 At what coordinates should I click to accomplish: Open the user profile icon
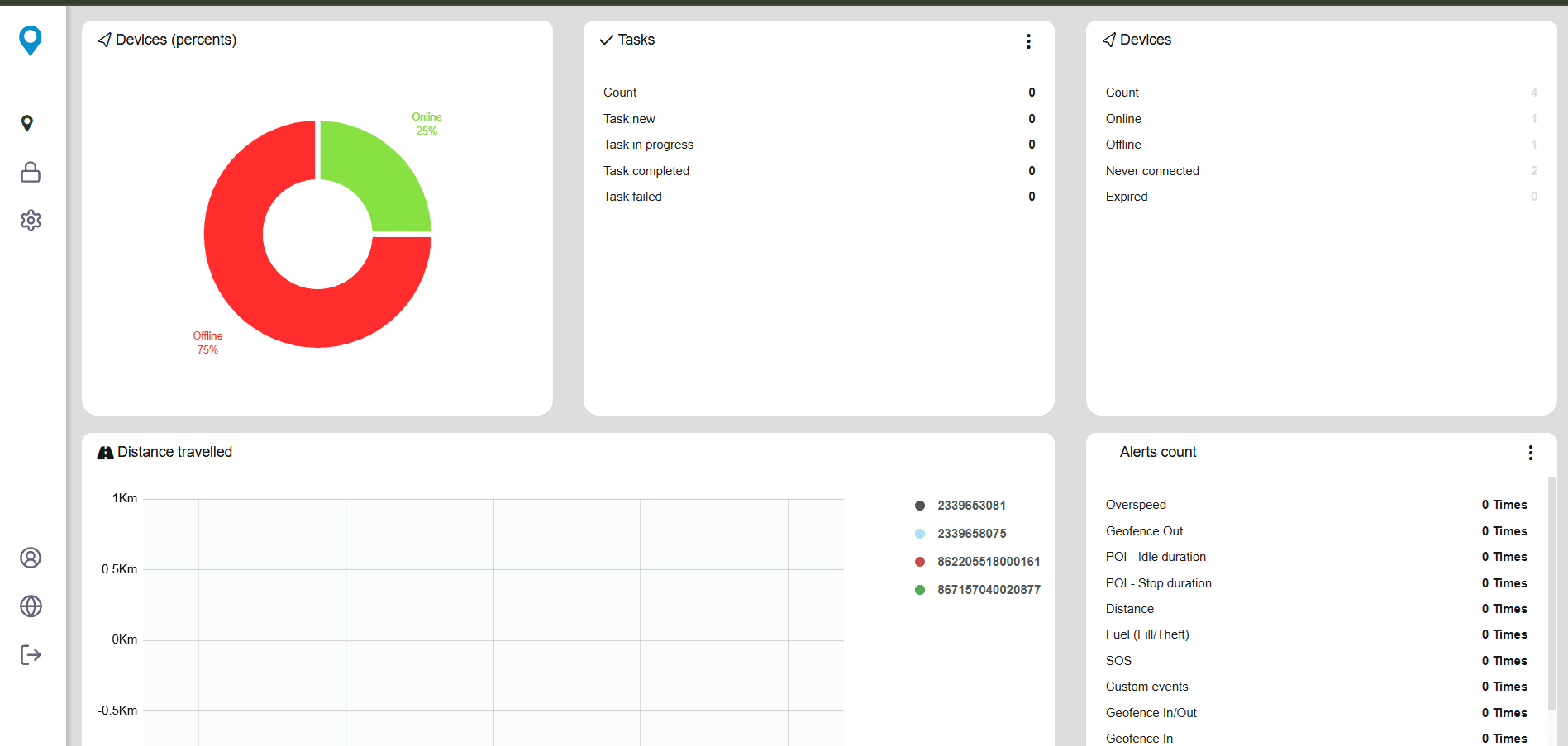pos(31,558)
